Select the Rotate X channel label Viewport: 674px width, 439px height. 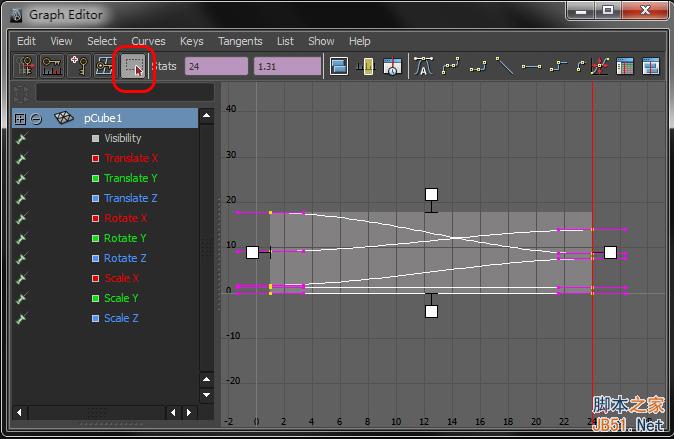click(126, 218)
